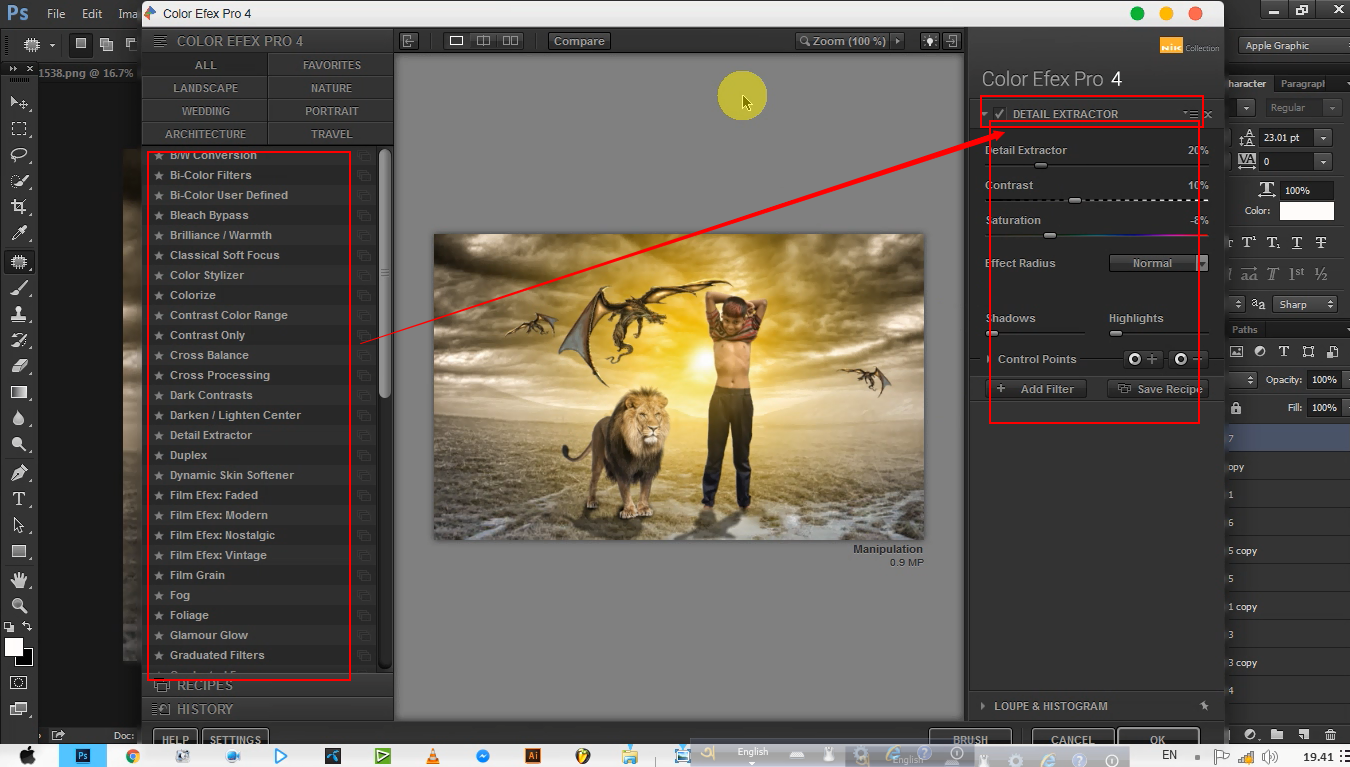Select the Zoom tool in Photoshop toolbar
The height and width of the screenshot is (767, 1350).
(x=19, y=605)
